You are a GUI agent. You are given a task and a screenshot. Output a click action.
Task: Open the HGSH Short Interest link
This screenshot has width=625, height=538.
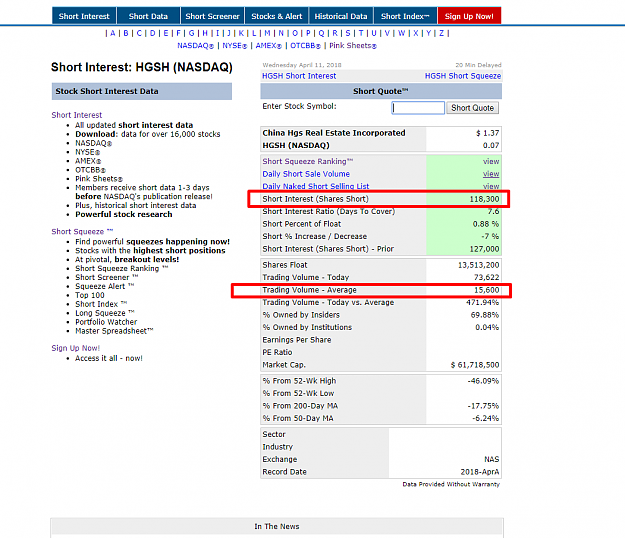pyautogui.click(x=299, y=76)
